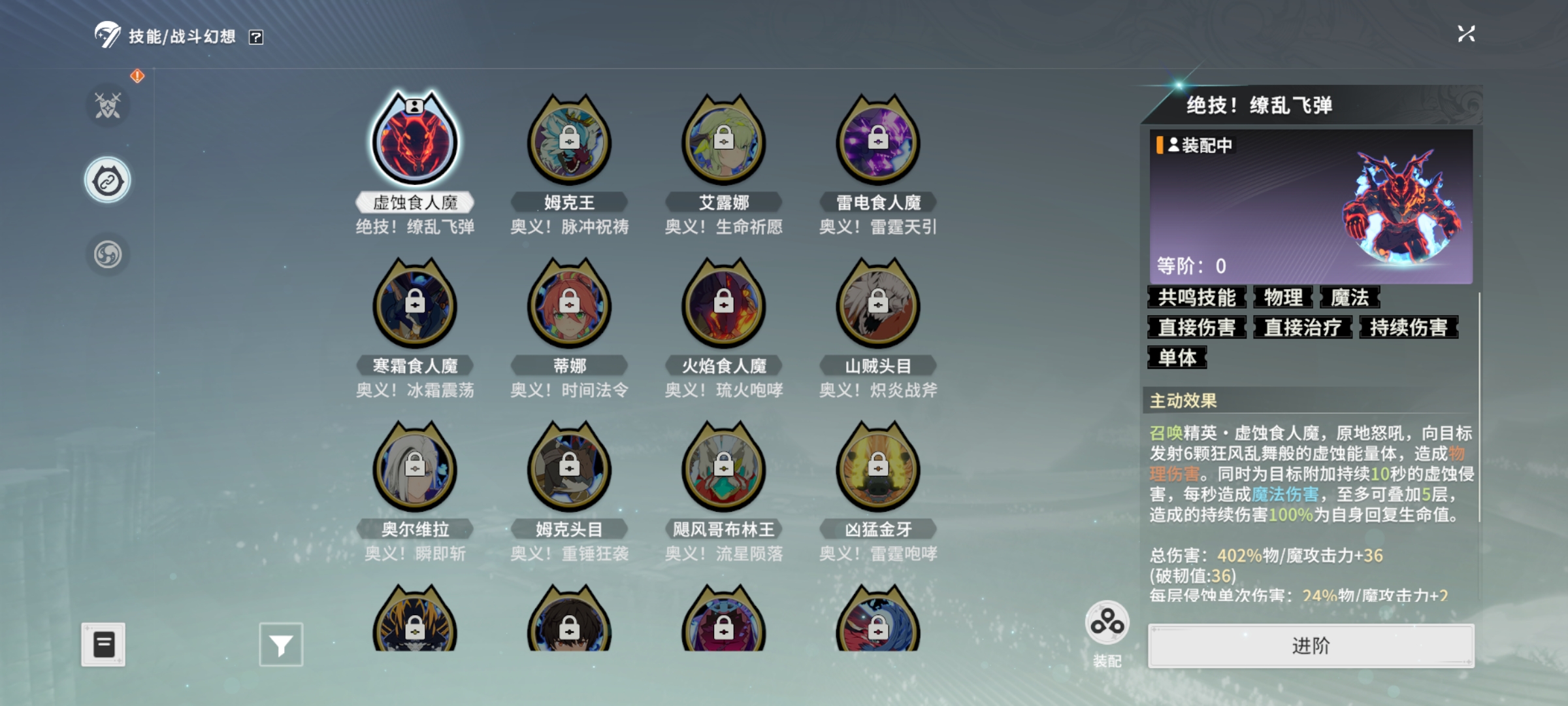
Task: Select the locked 蒂娜 skill icon
Action: (x=569, y=303)
